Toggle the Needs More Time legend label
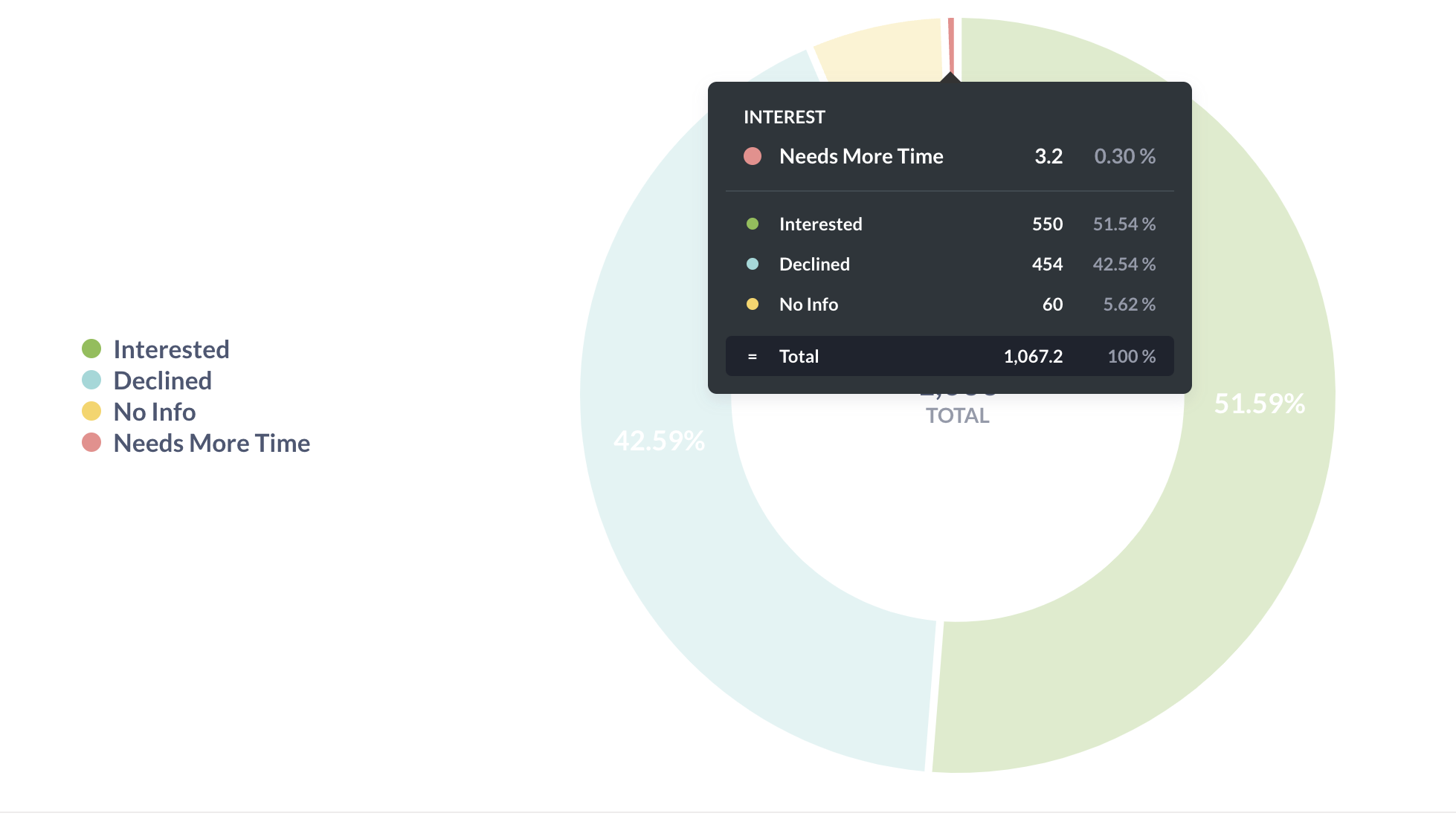 (212, 443)
